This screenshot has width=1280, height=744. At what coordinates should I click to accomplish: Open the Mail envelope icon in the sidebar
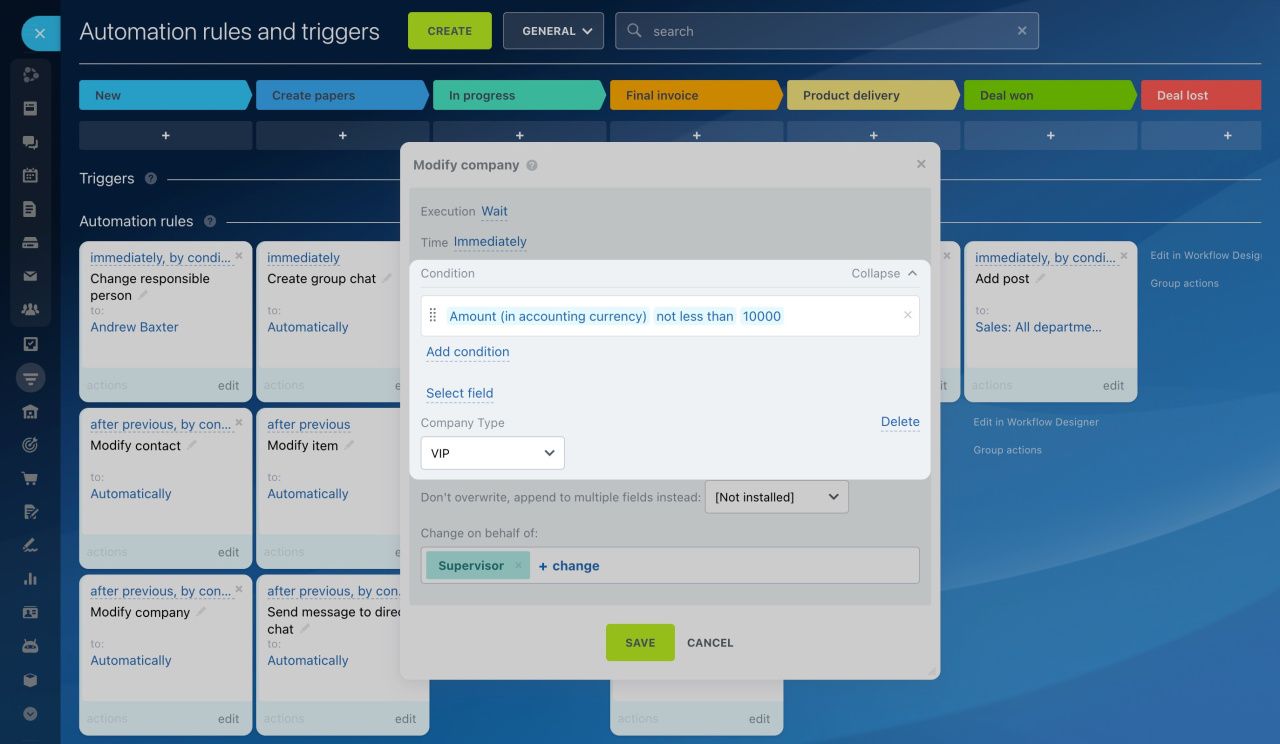tap(30, 276)
